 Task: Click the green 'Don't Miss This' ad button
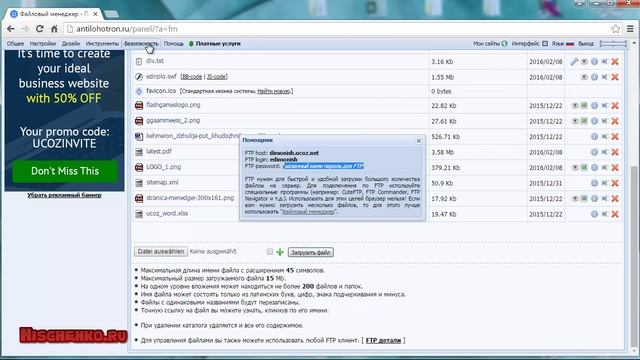pos(65,171)
